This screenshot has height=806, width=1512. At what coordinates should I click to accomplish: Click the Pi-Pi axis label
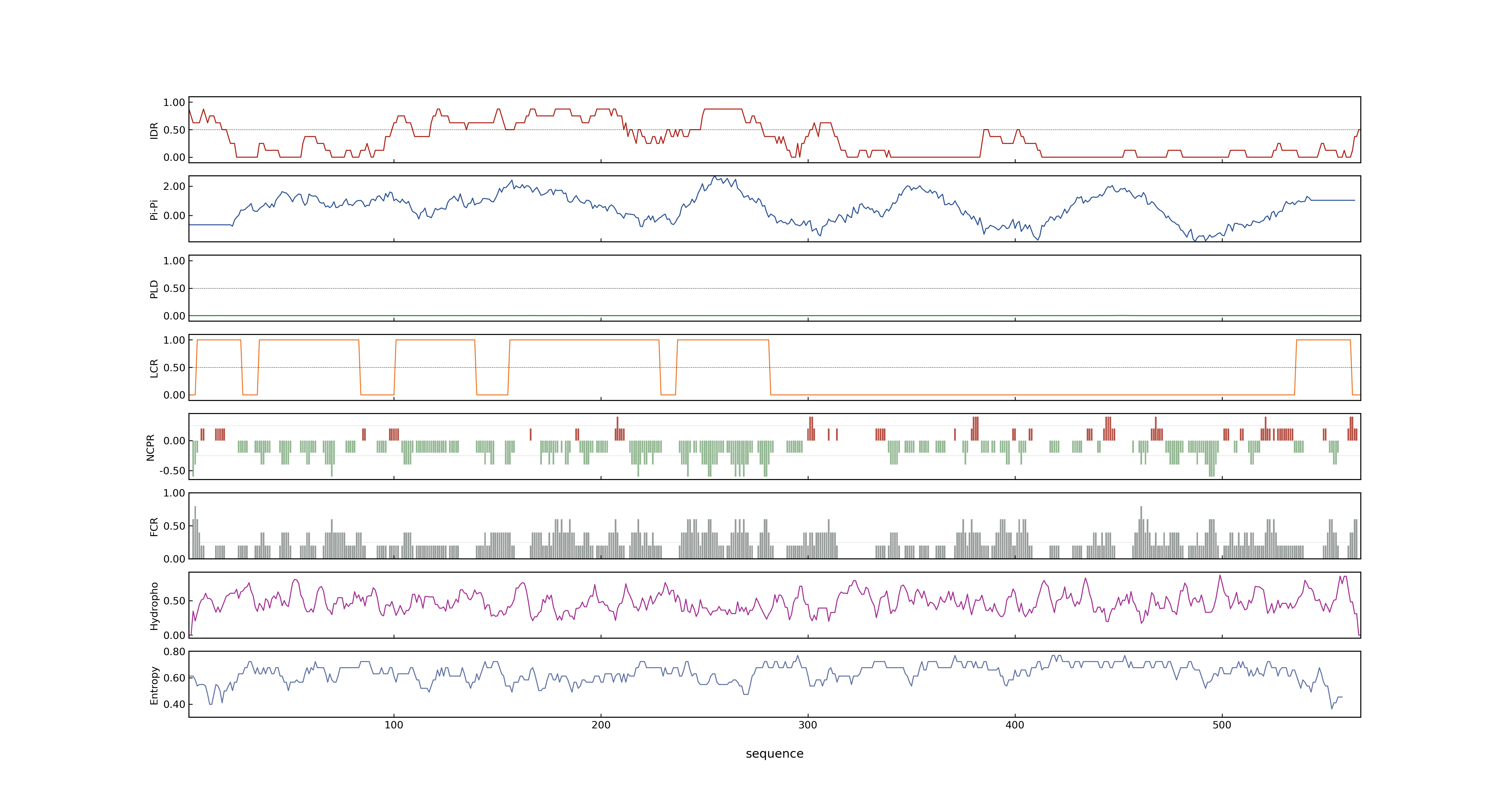154,209
